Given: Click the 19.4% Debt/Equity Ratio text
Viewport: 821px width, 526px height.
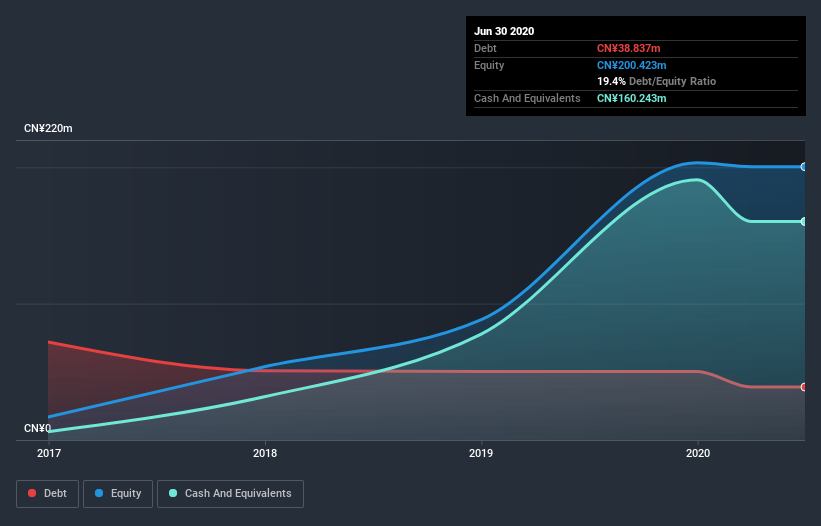Looking at the screenshot, I should 657,81.
